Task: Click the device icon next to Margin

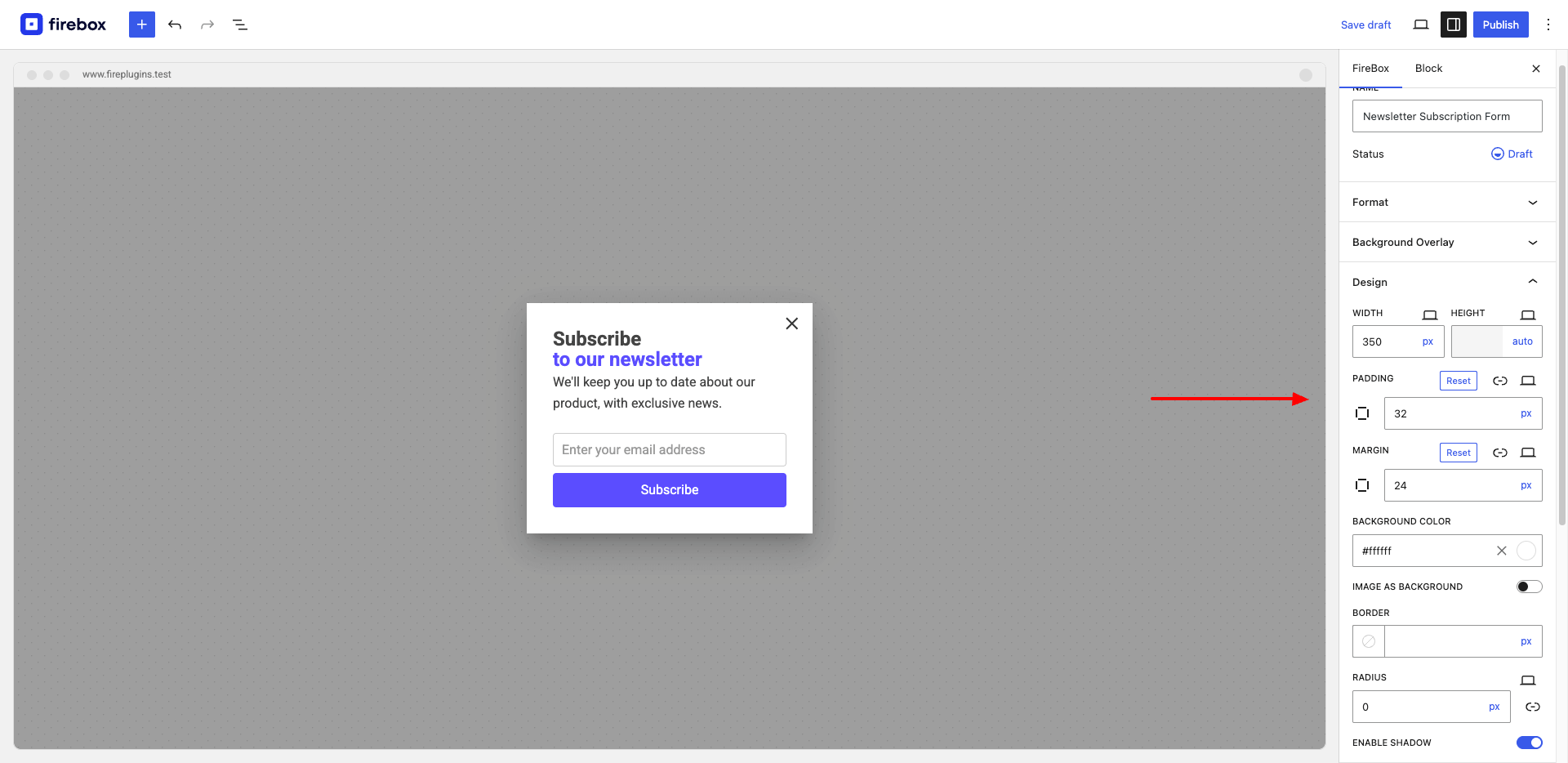Action: 1528,453
